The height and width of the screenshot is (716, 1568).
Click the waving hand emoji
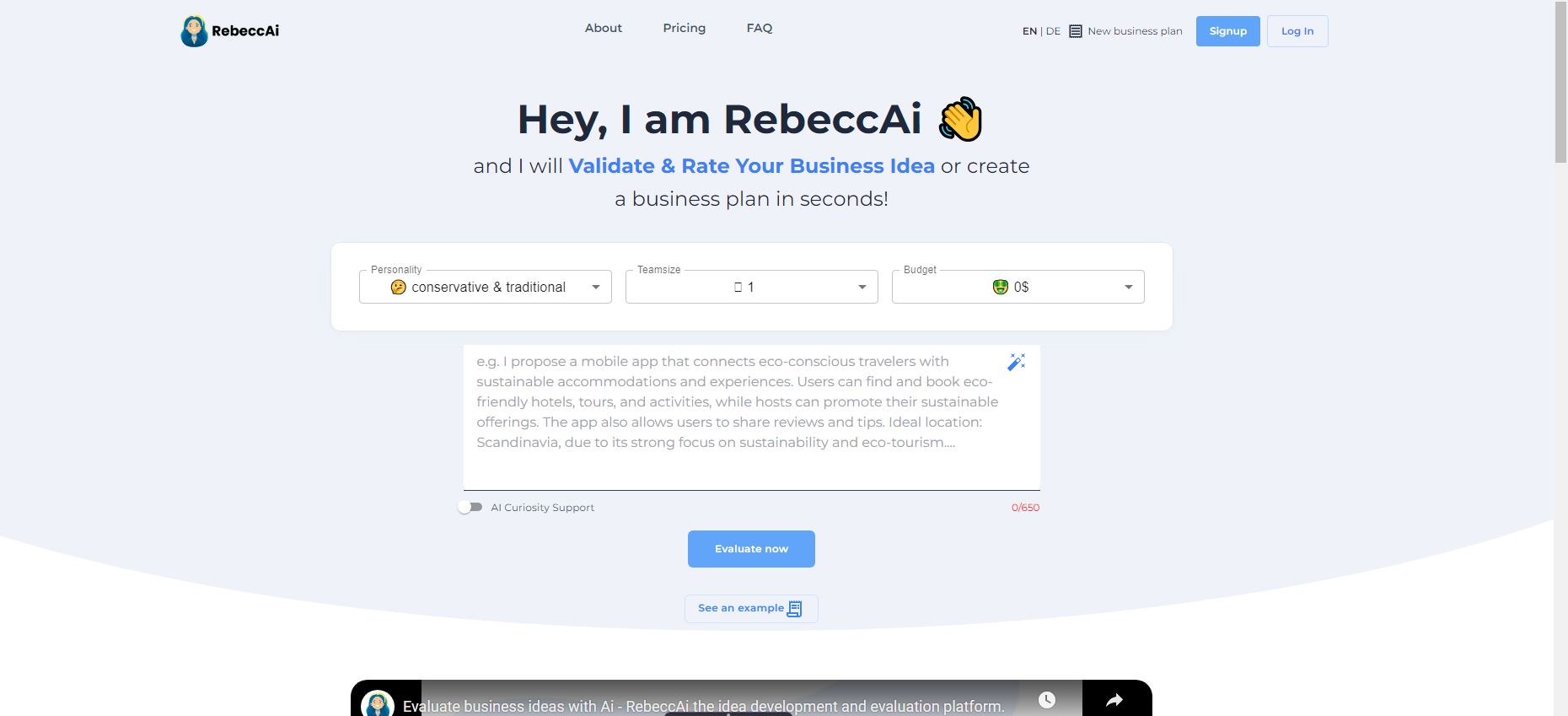pyautogui.click(x=961, y=119)
